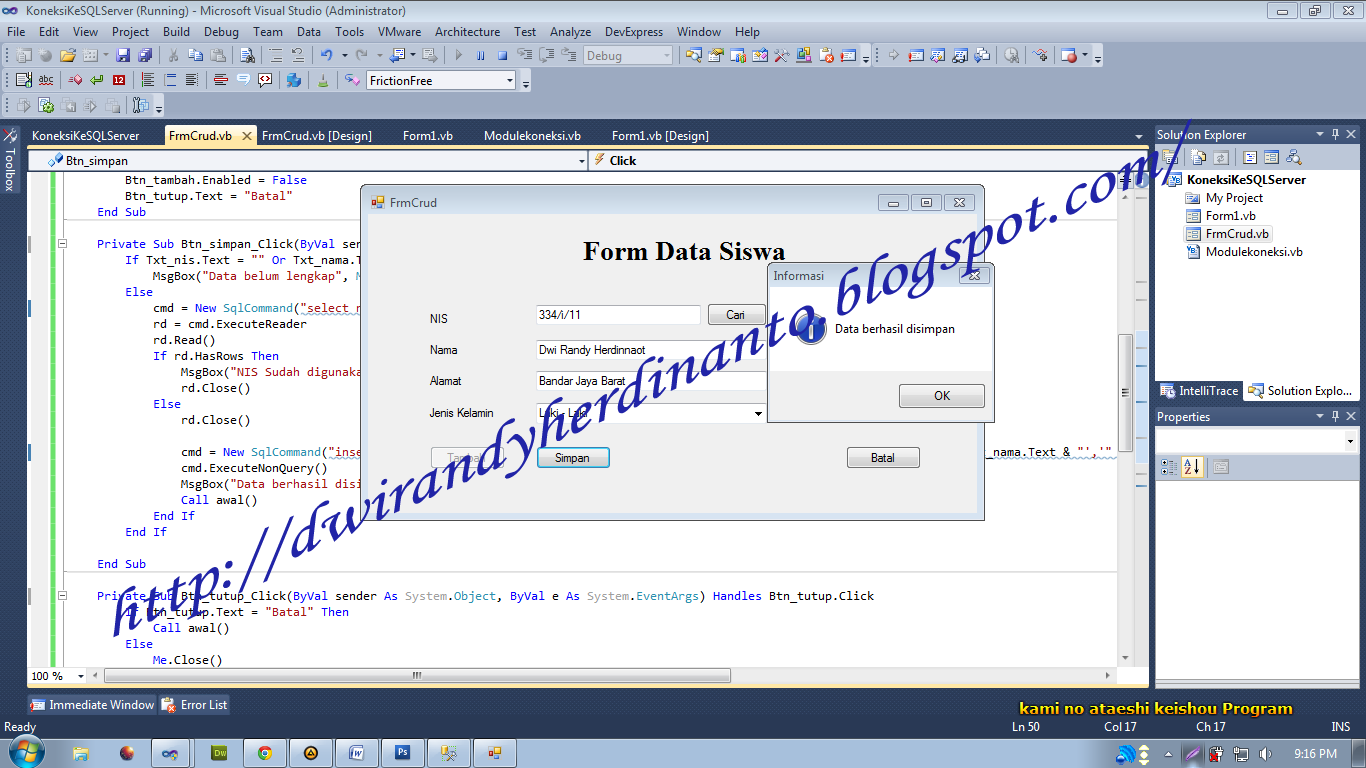This screenshot has width=1366, height=768.
Task: Select Start Debugging green play icon
Action: click(x=456, y=57)
